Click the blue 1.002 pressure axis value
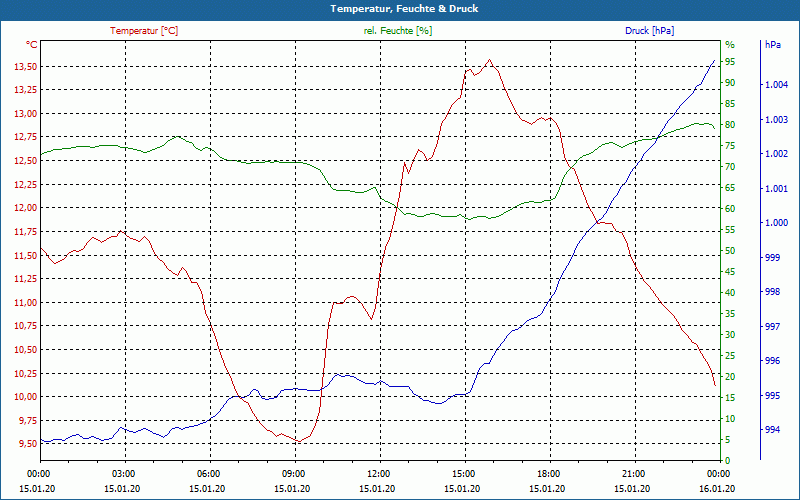Viewport: 800px width, 500px height. [776, 154]
